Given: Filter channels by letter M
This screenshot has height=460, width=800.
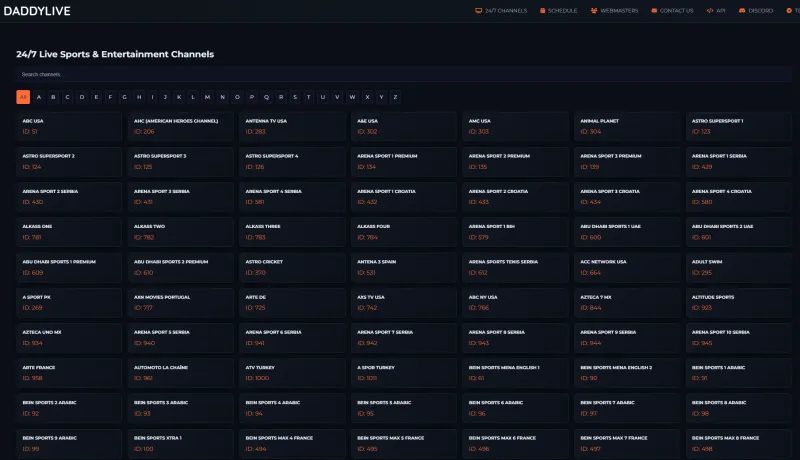Looking at the screenshot, I should pyautogui.click(x=207, y=97).
